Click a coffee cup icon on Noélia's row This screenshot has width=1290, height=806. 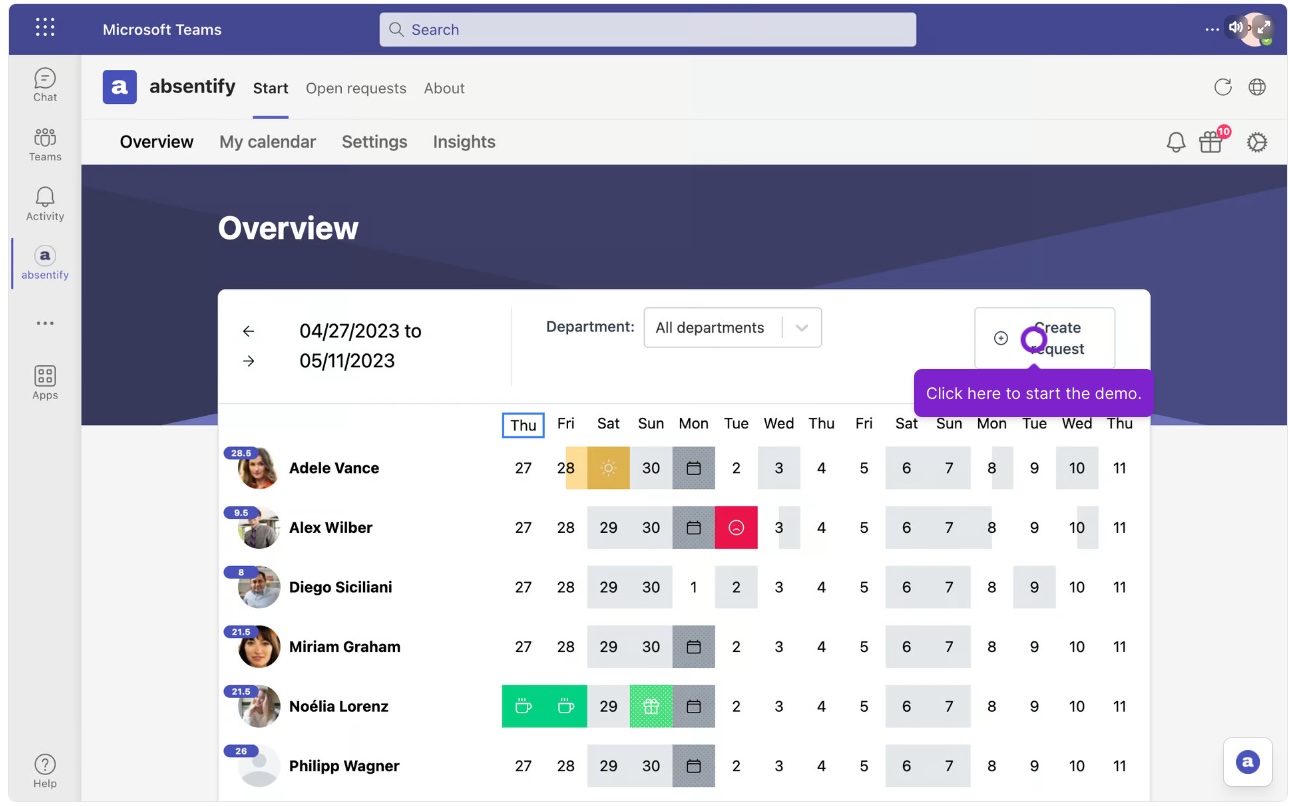[523, 706]
